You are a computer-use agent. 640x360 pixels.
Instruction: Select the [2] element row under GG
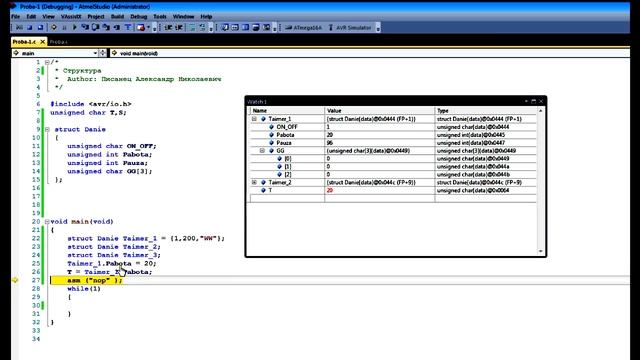tap(393, 174)
